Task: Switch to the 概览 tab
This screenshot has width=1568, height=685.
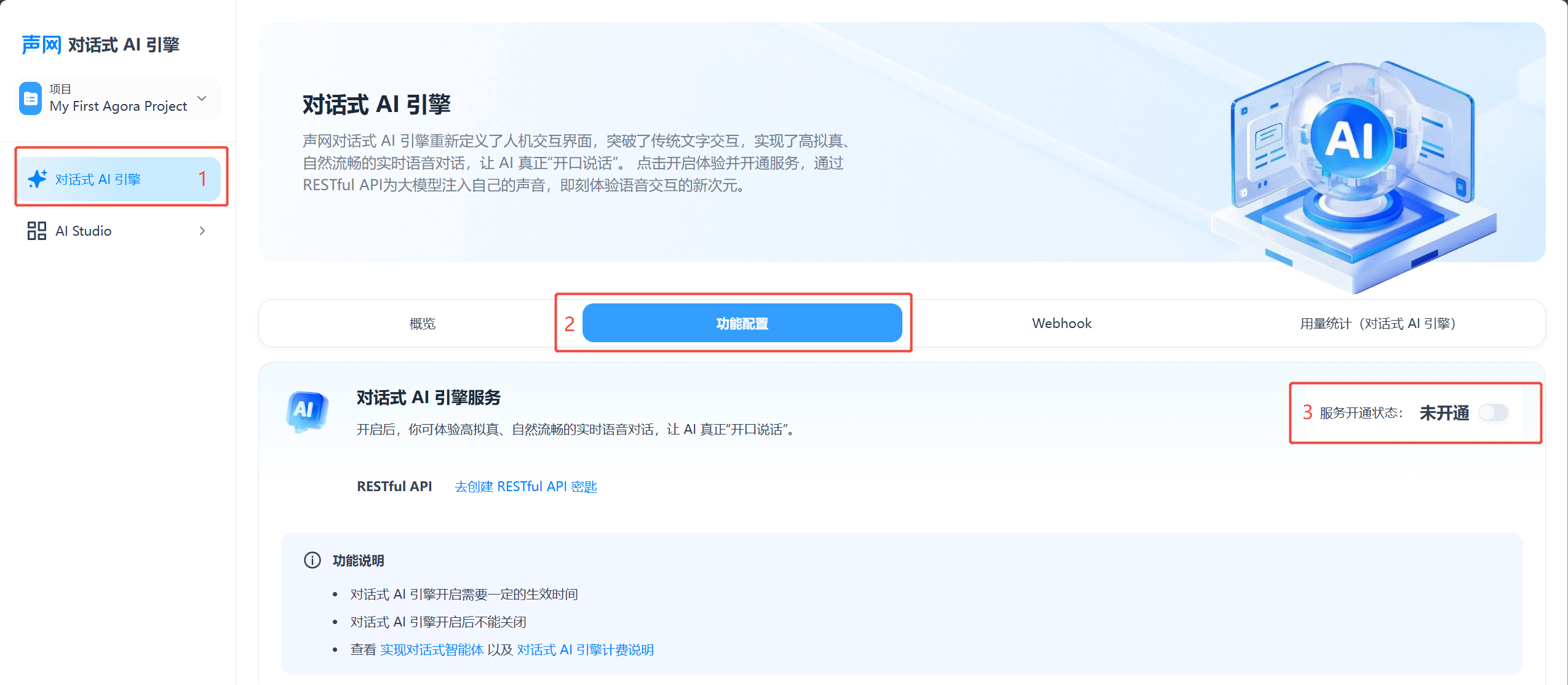Action: (x=422, y=324)
